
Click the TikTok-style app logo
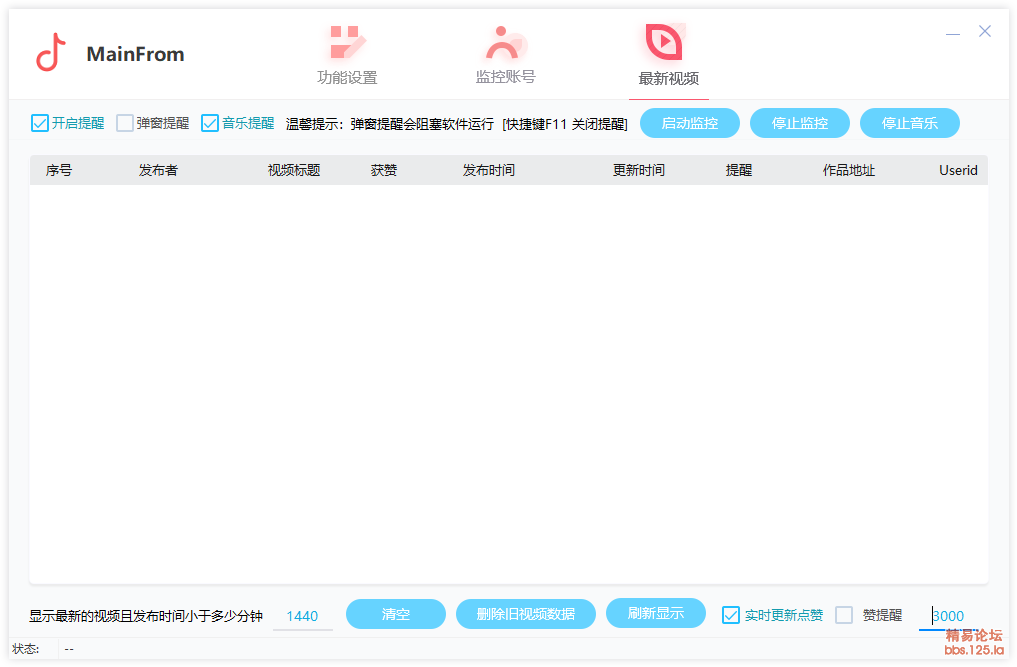point(51,53)
